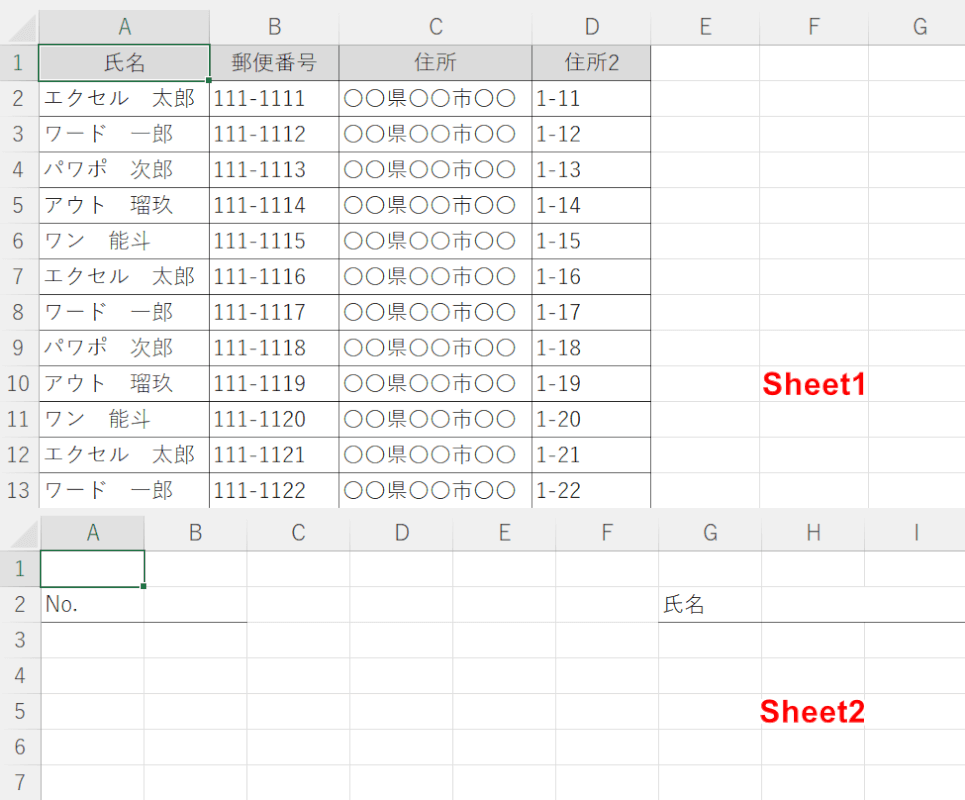Select postal code cell 111-1111

(x=274, y=98)
